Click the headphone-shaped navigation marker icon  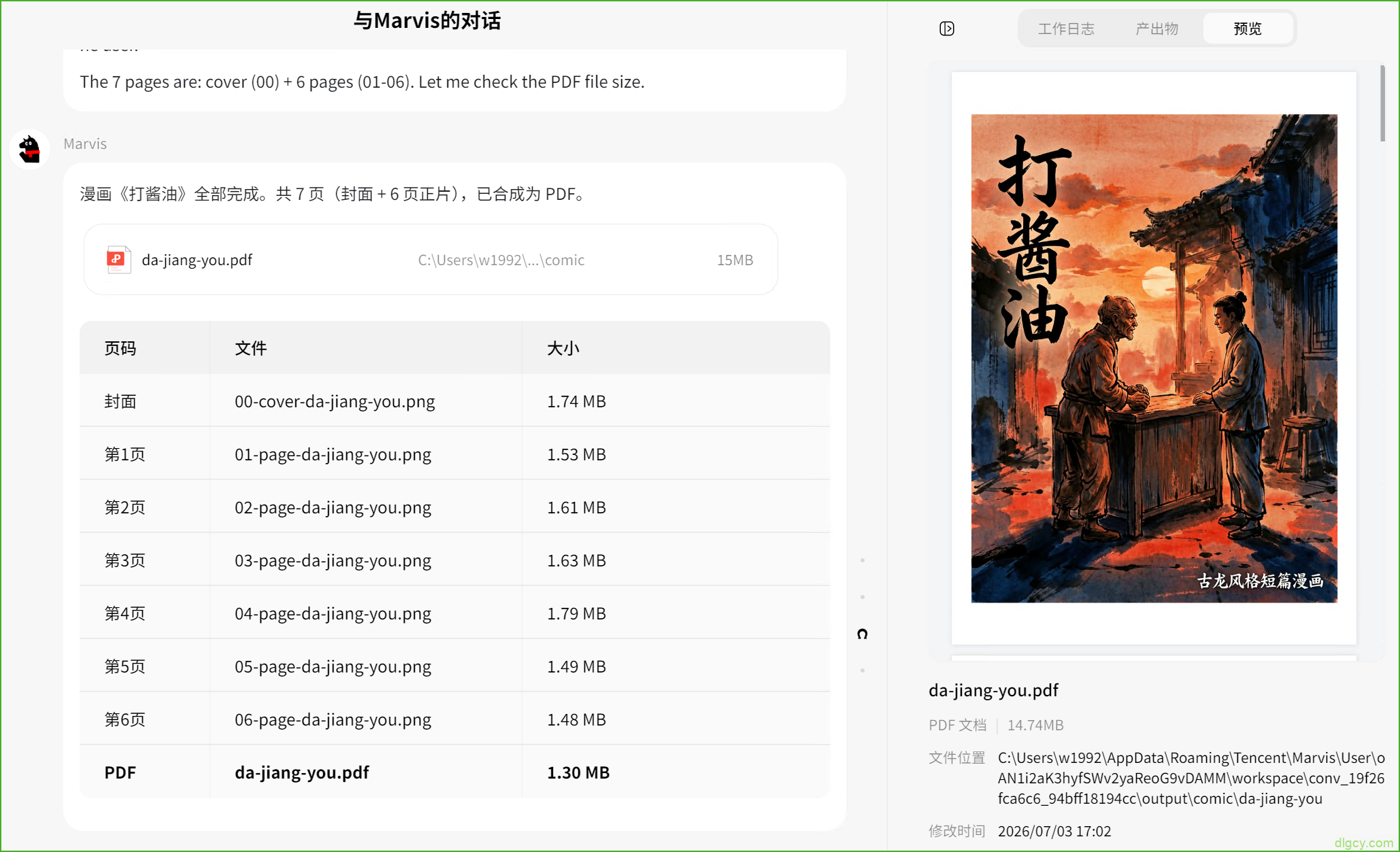(x=863, y=634)
